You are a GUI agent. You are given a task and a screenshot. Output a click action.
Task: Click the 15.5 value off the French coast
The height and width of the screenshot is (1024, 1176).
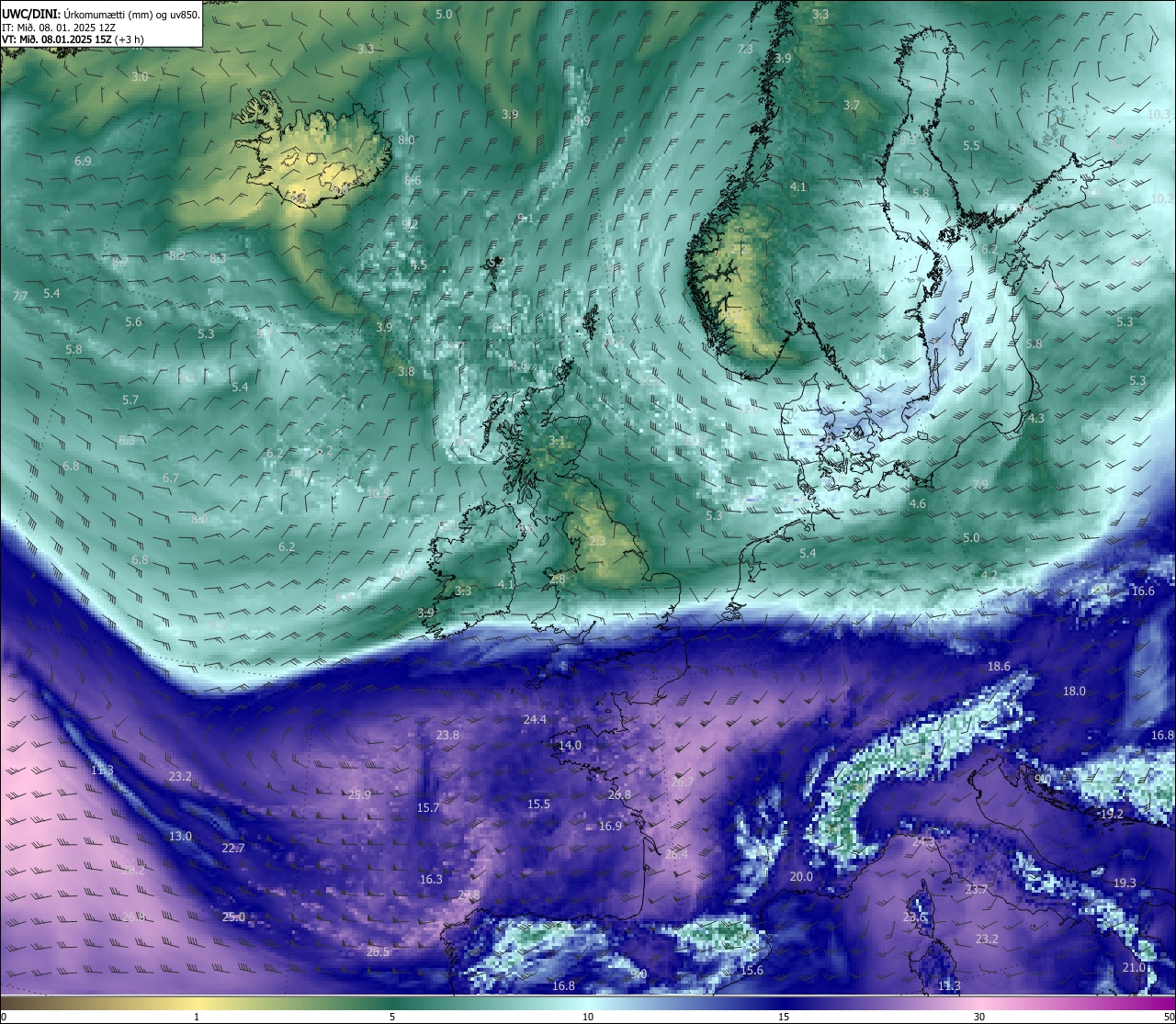coord(538,805)
